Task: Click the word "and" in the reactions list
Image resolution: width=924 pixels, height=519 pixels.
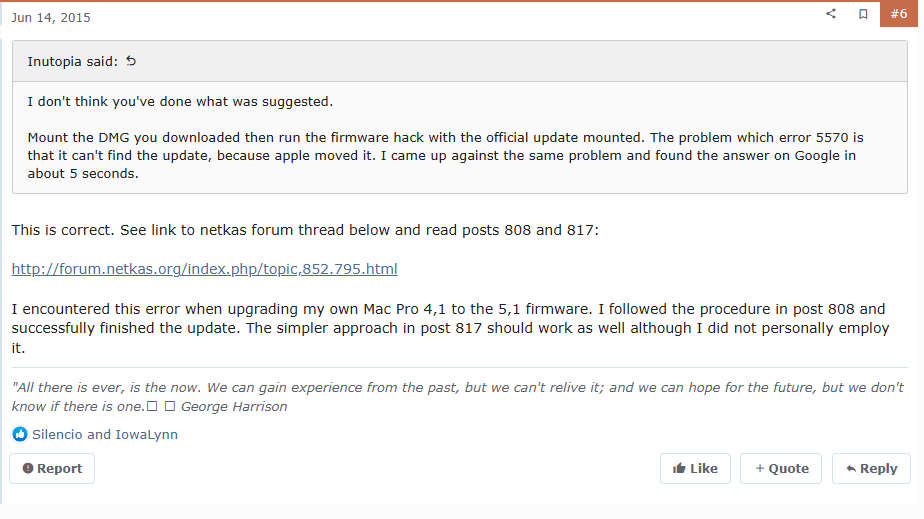Action: (x=99, y=435)
